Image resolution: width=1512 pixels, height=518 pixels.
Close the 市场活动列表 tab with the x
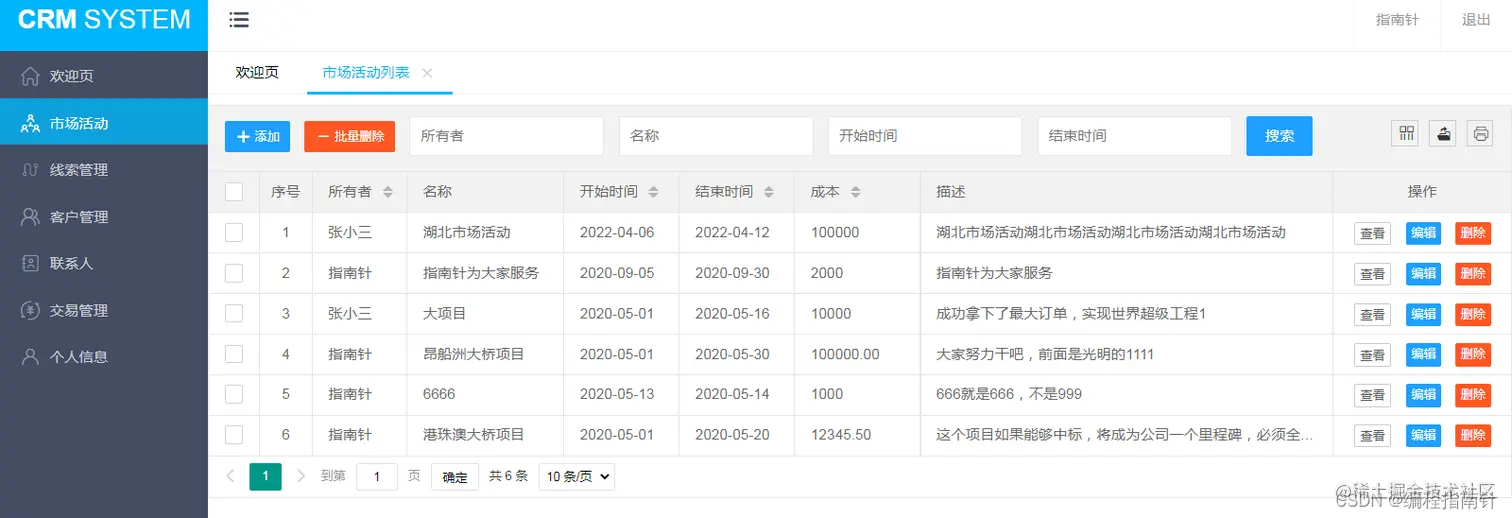pos(427,73)
